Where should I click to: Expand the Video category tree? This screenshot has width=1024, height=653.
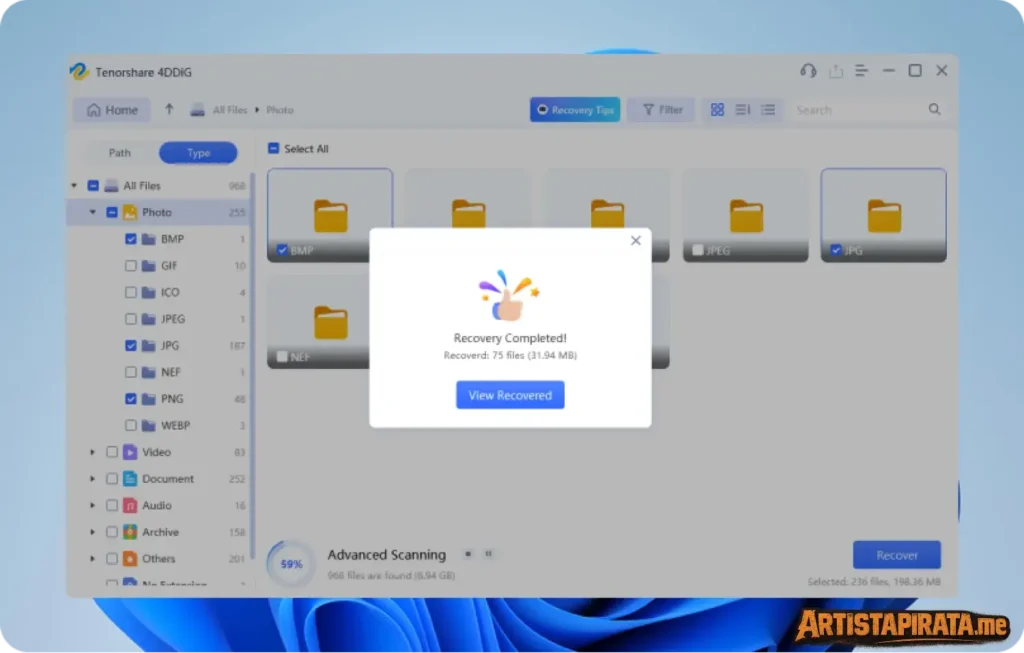click(x=93, y=452)
